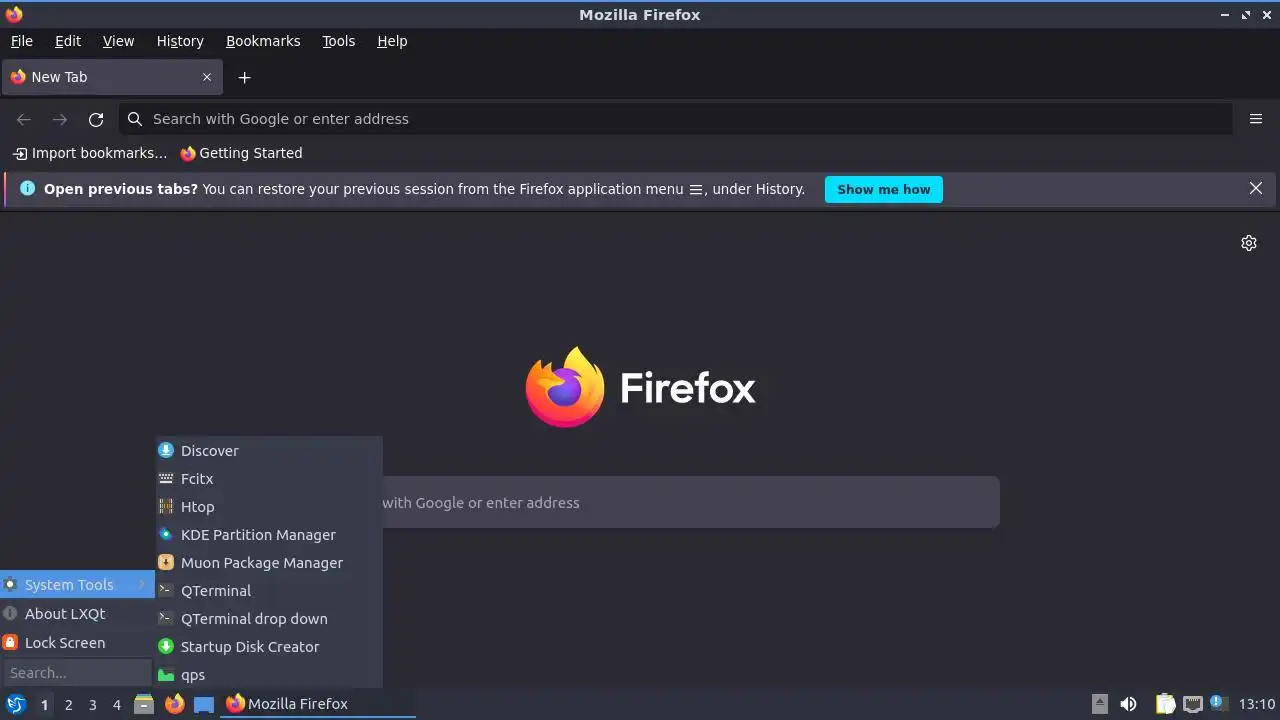Launch QTerminal drop down
The image size is (1280, 720).
[269, 619]
